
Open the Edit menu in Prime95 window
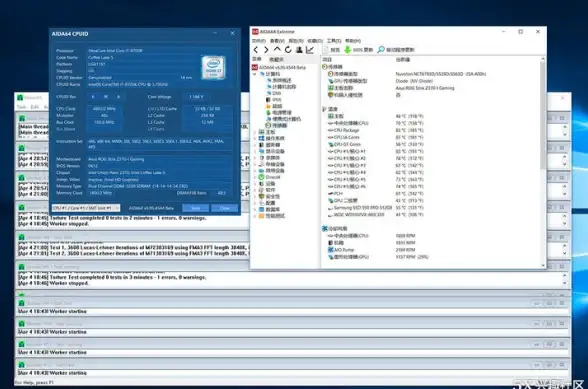[34, 107]
